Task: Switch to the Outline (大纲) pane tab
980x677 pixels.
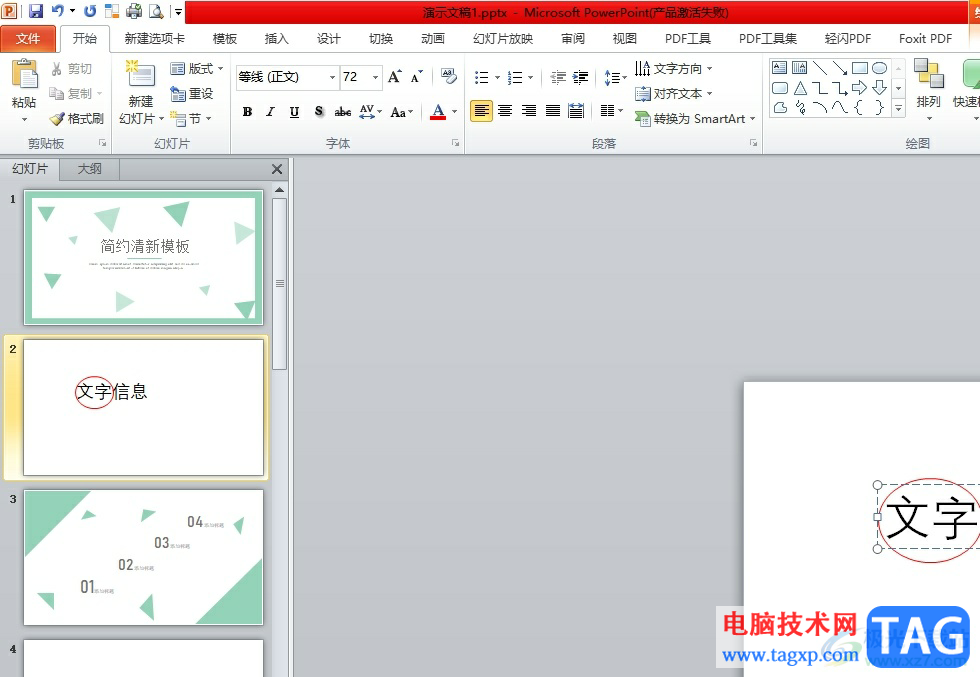Action: 89,169
